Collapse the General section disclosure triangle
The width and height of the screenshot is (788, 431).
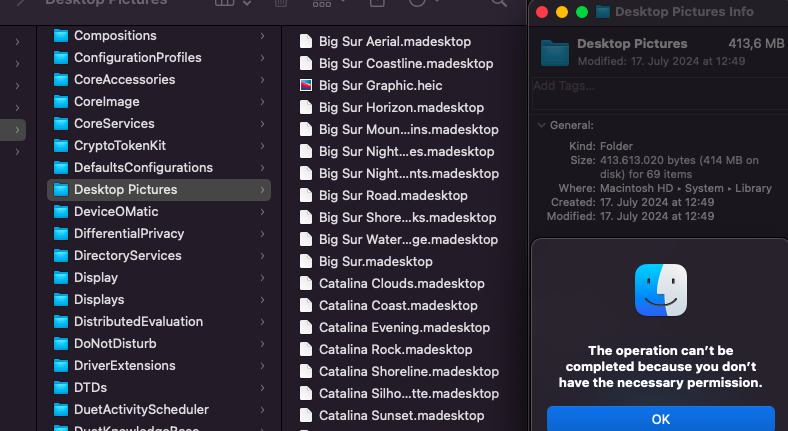pos(541,125)
